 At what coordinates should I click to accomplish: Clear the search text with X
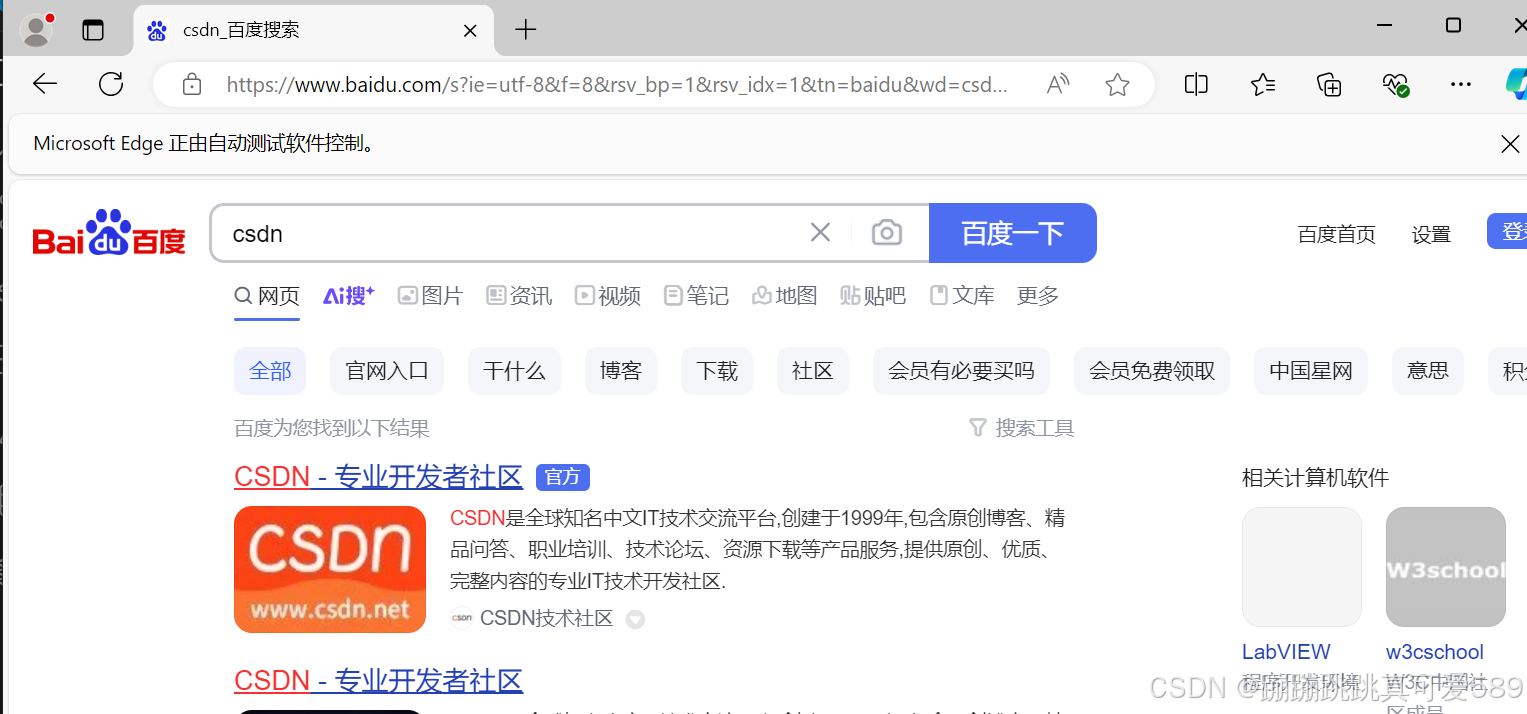(820, 233)
